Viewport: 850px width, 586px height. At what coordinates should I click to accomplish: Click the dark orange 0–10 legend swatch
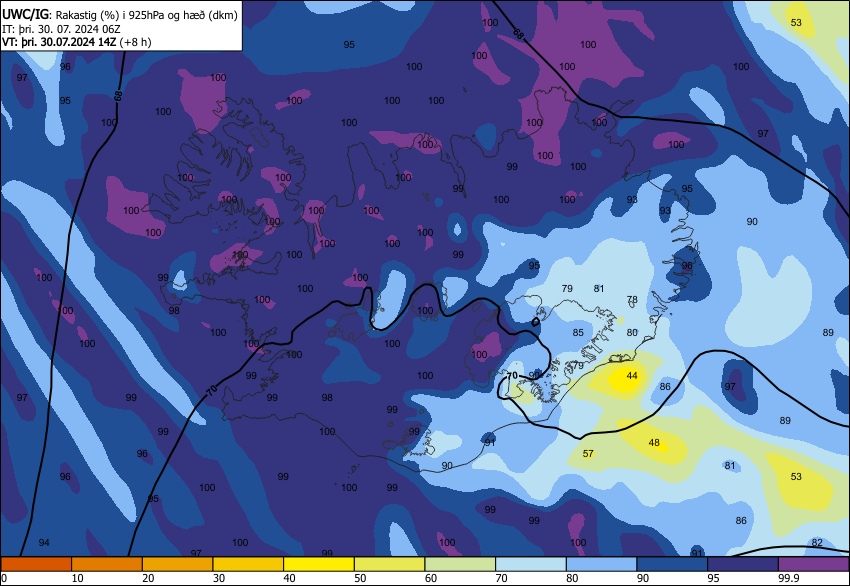coord(36,564)
